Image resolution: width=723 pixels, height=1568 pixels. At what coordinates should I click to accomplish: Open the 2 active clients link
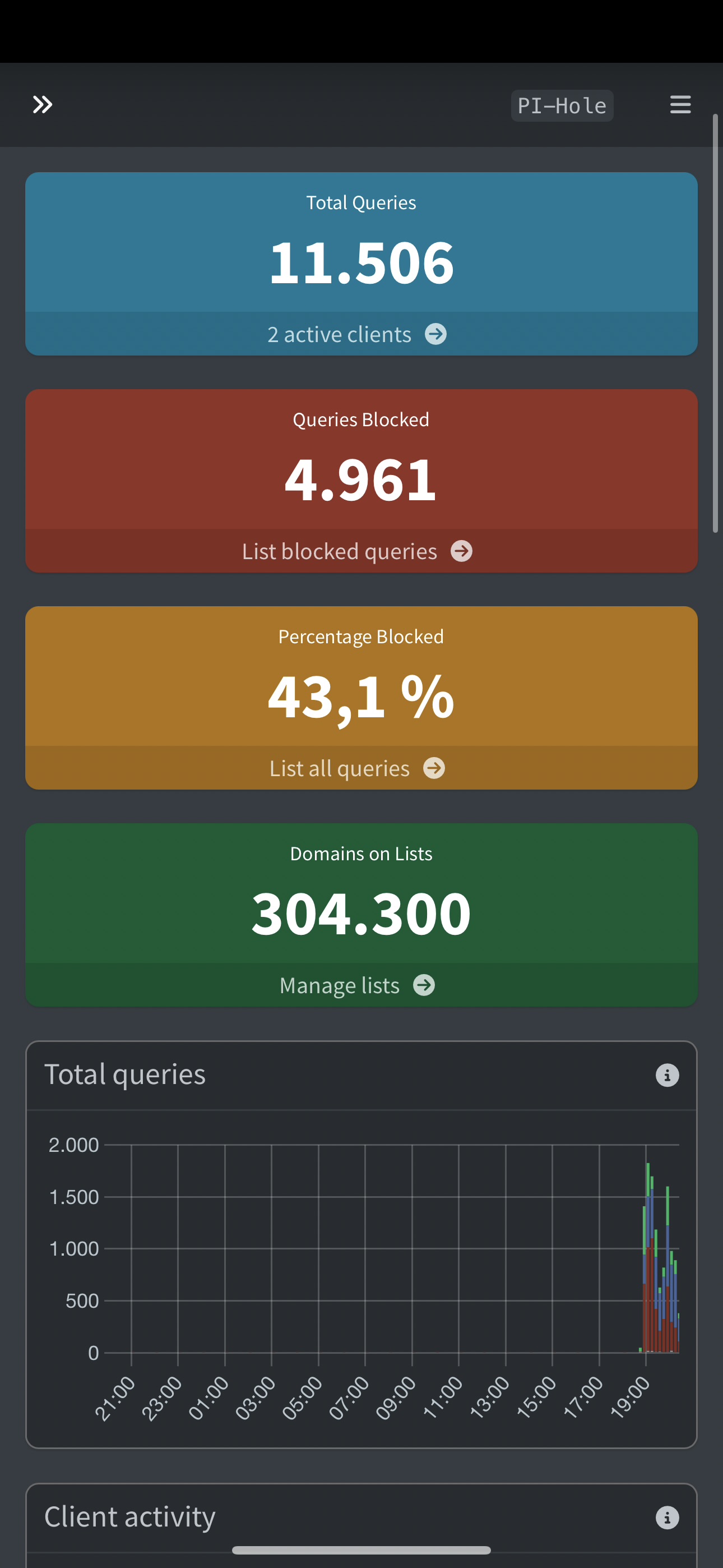coord(339,334)
